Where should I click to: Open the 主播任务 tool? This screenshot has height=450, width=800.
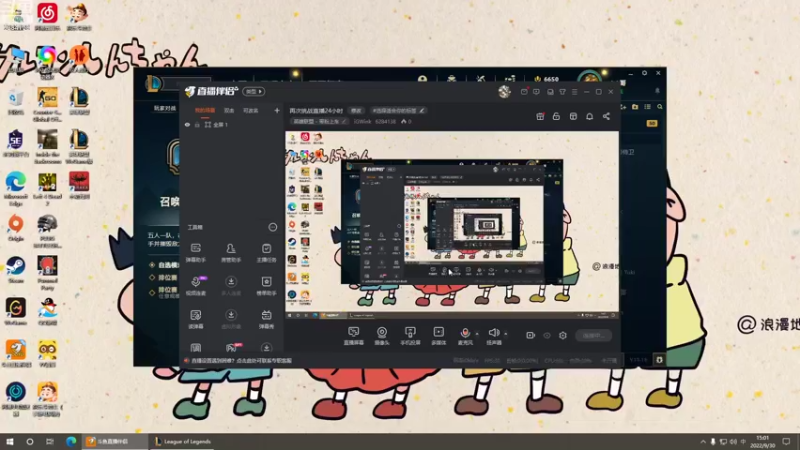[x=266, y=253]
